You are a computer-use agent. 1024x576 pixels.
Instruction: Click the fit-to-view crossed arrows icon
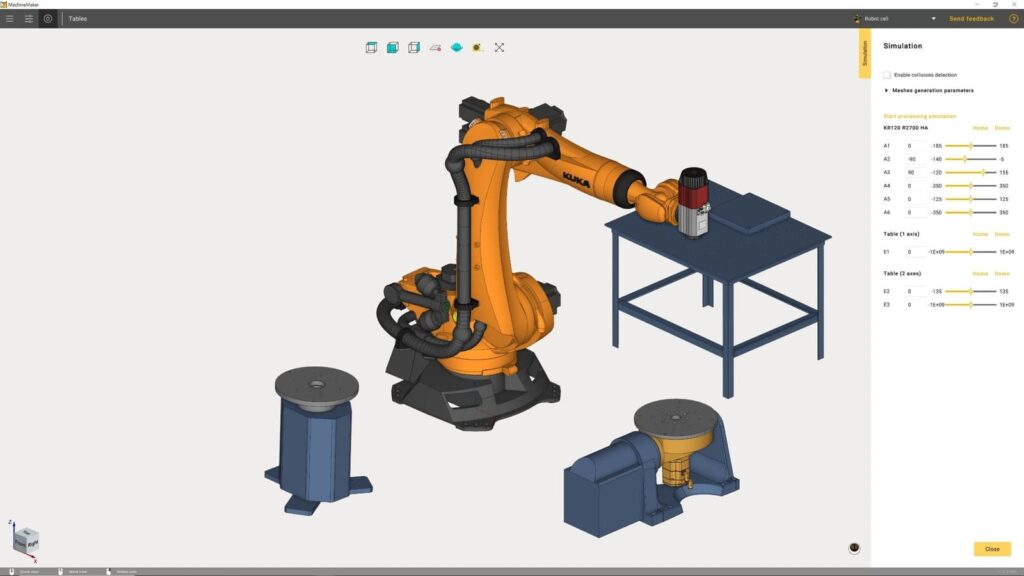pos(499,46)
